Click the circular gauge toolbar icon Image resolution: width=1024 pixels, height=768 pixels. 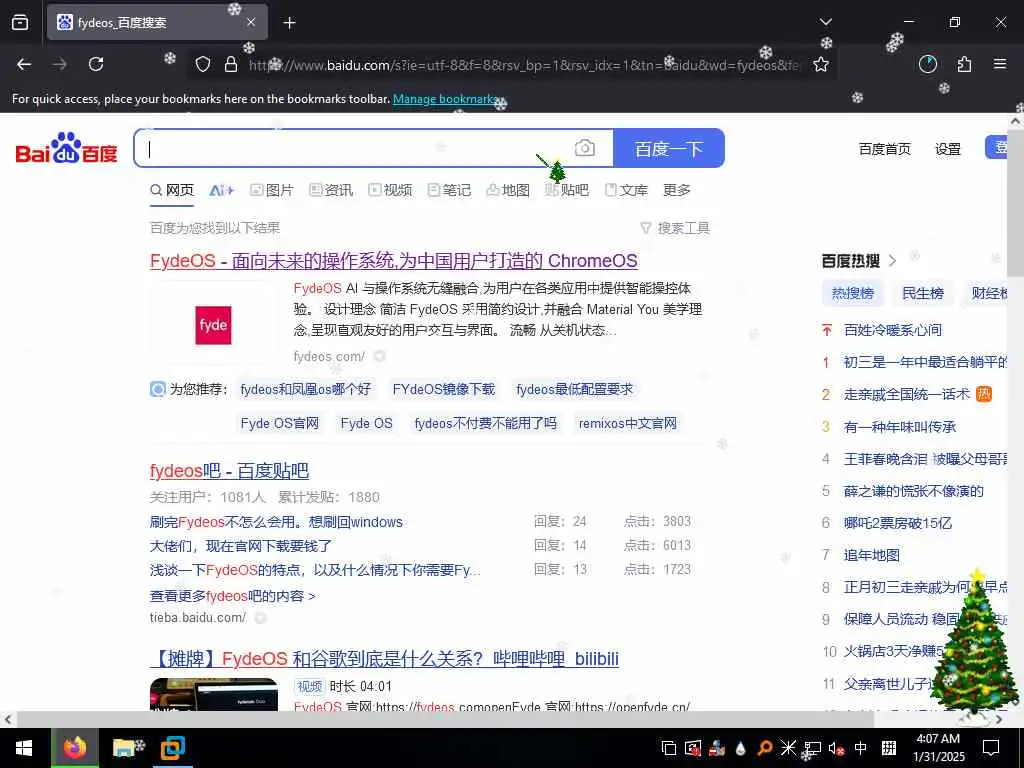[927, 64]
